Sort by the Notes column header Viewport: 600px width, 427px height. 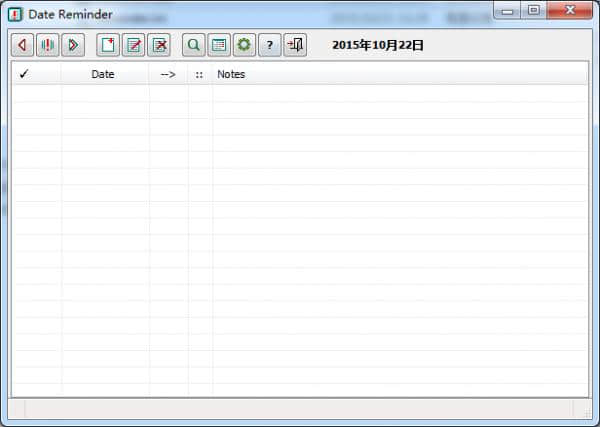[231, 74]
